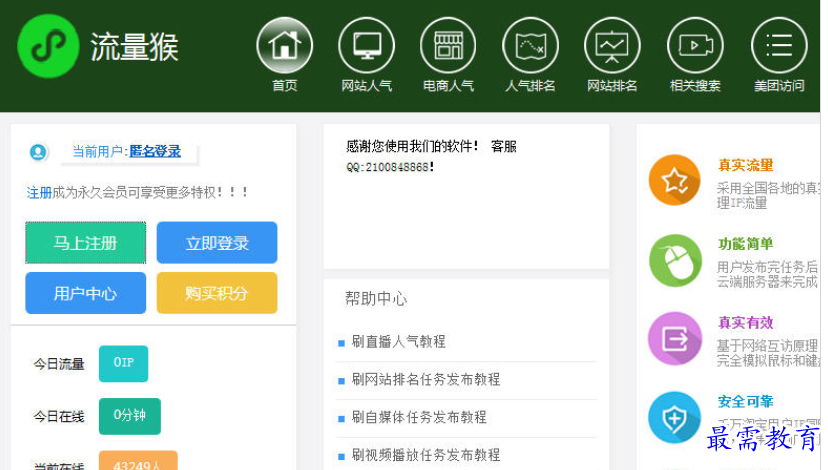Open the 美团访问 list icon
The height and width of the screenshot is (470, 828).
pos(779,45)
